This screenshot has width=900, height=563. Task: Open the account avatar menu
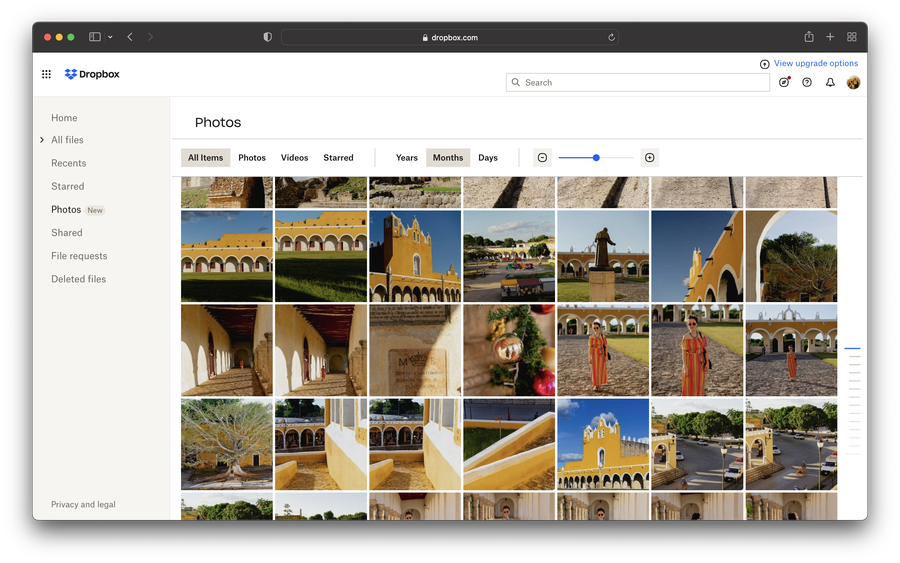(x=854, y=83)
